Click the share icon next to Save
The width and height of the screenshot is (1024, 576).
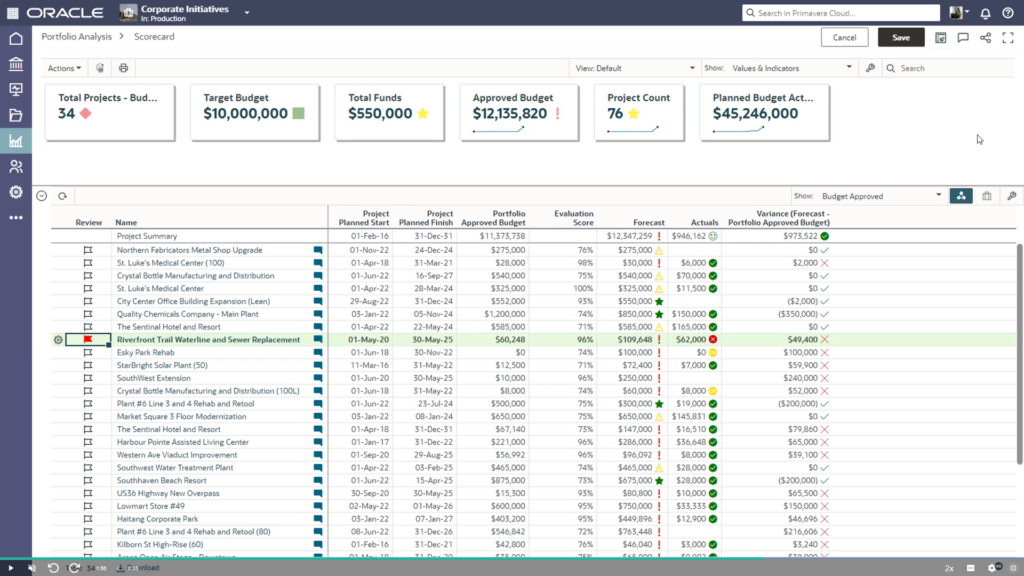point(986,38)
